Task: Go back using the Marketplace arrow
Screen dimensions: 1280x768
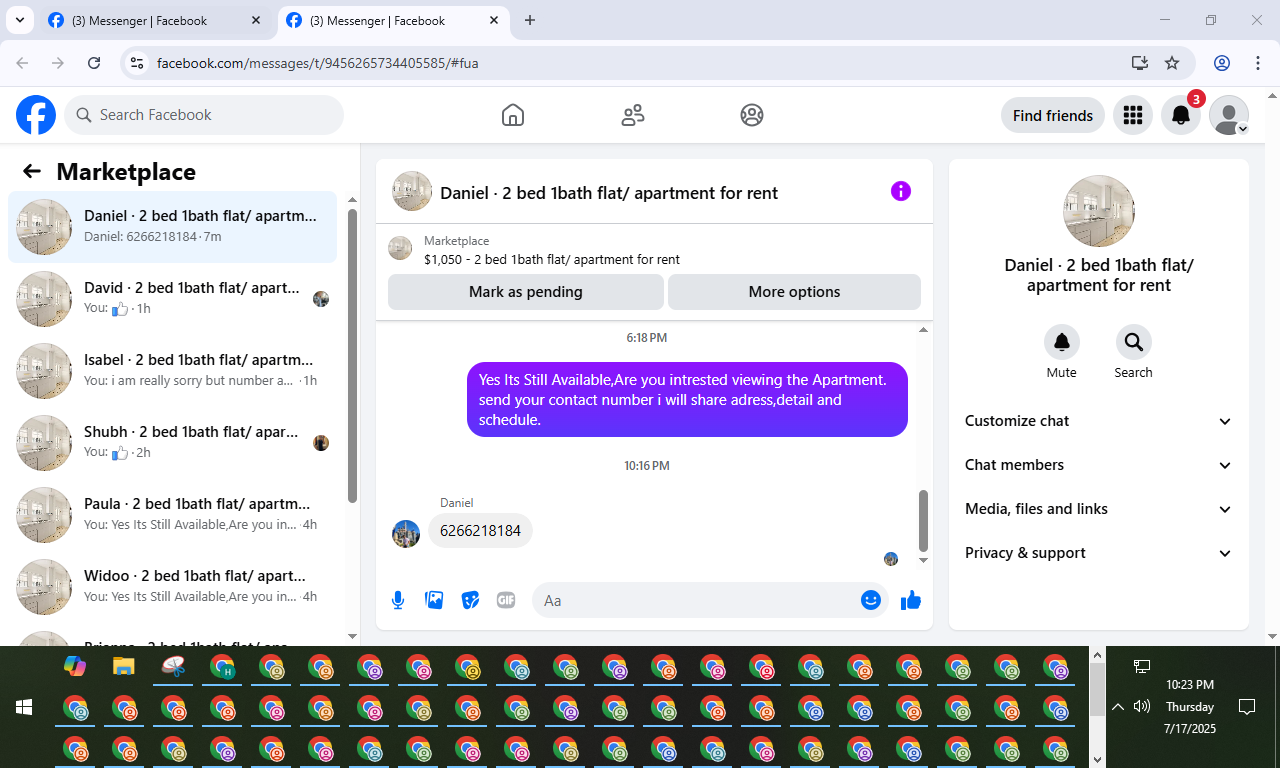Action: pos(32,171)
